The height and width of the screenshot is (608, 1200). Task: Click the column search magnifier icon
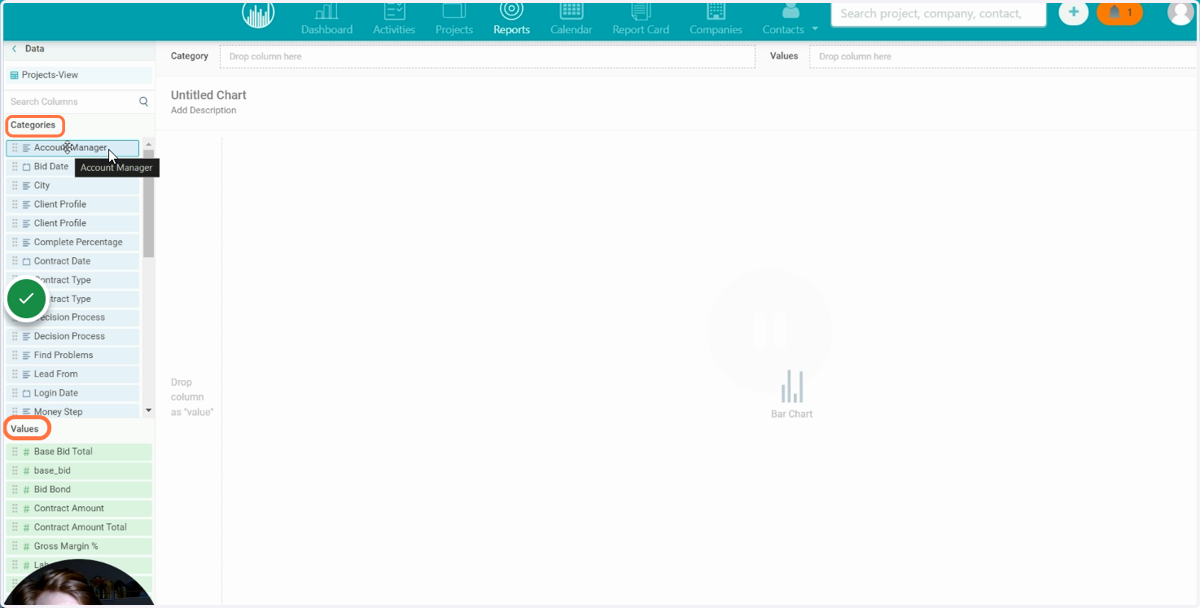(x=143, y=102)
